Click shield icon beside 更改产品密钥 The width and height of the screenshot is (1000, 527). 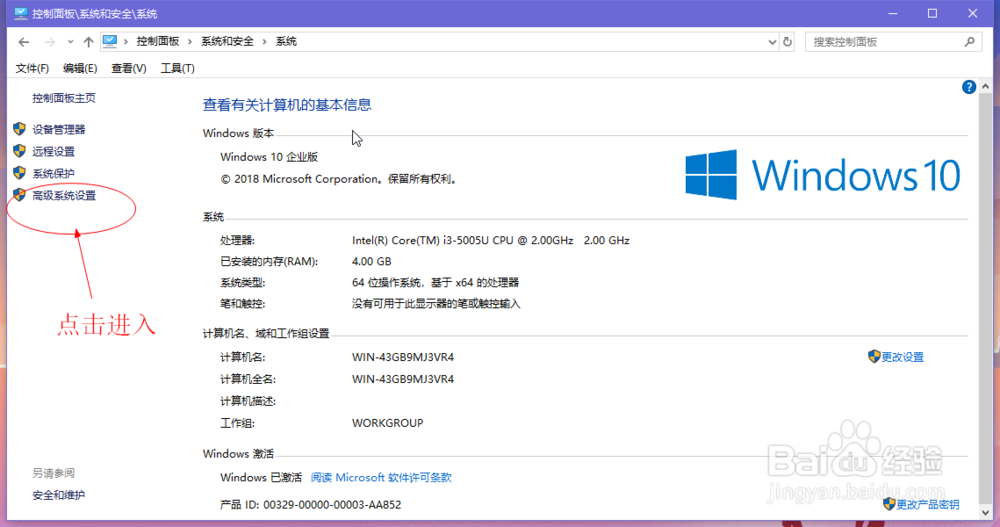[889, 504]
